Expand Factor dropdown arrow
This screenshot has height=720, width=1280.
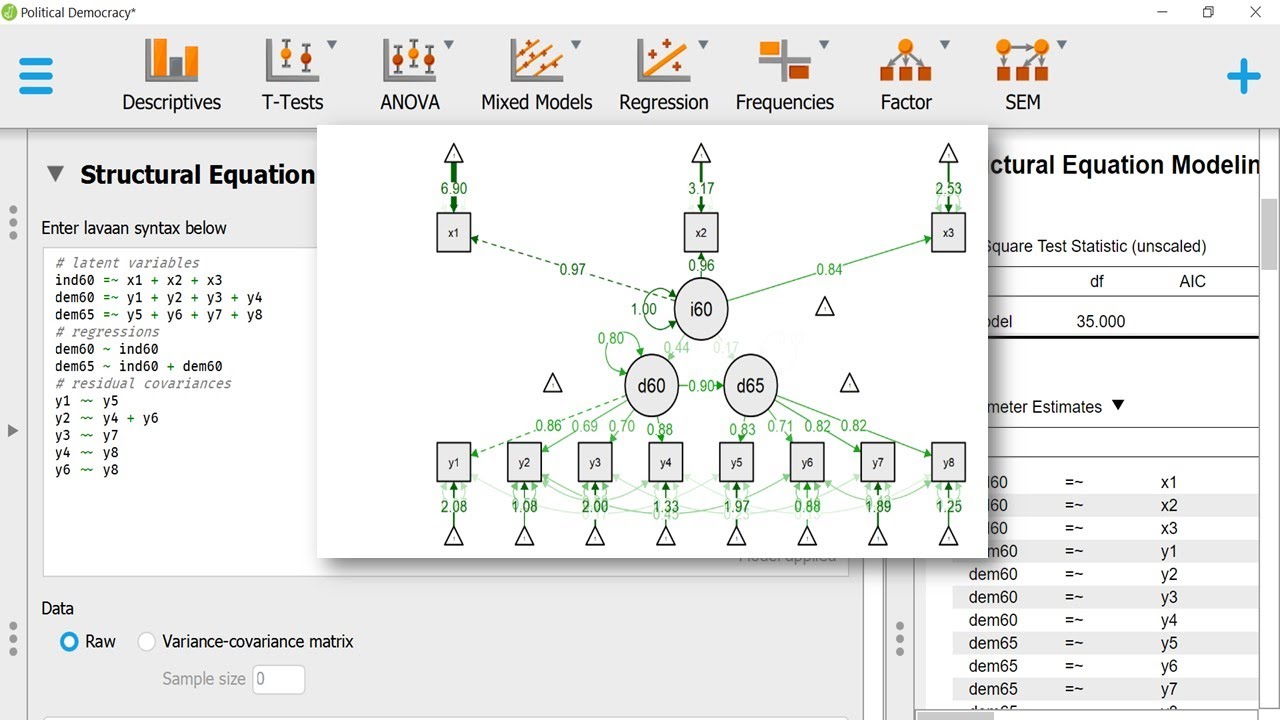pos(945,45)
